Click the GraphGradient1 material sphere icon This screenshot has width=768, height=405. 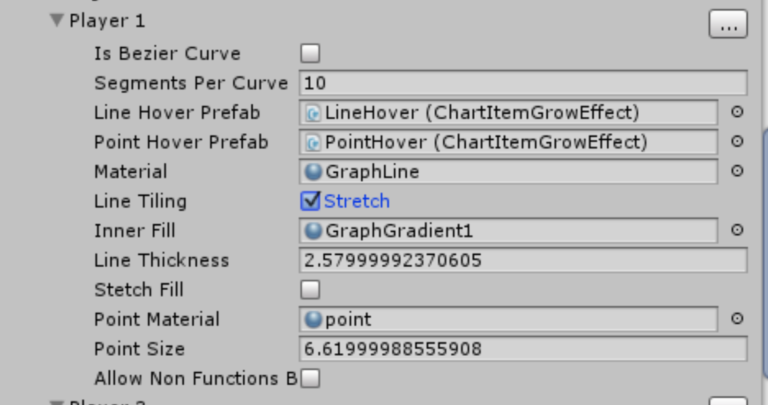click(313, 231)
